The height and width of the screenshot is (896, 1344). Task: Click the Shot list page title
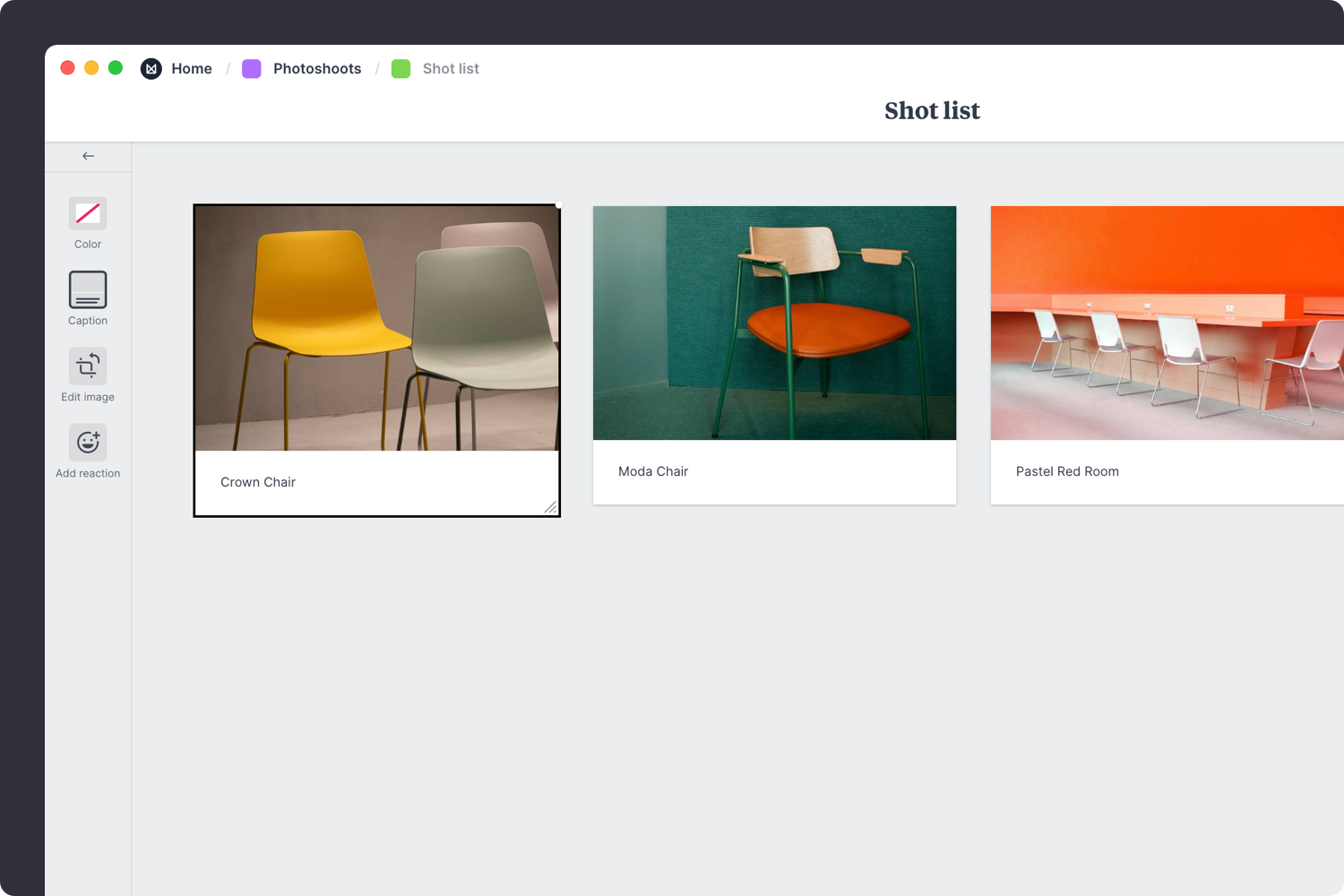point(932,111)
